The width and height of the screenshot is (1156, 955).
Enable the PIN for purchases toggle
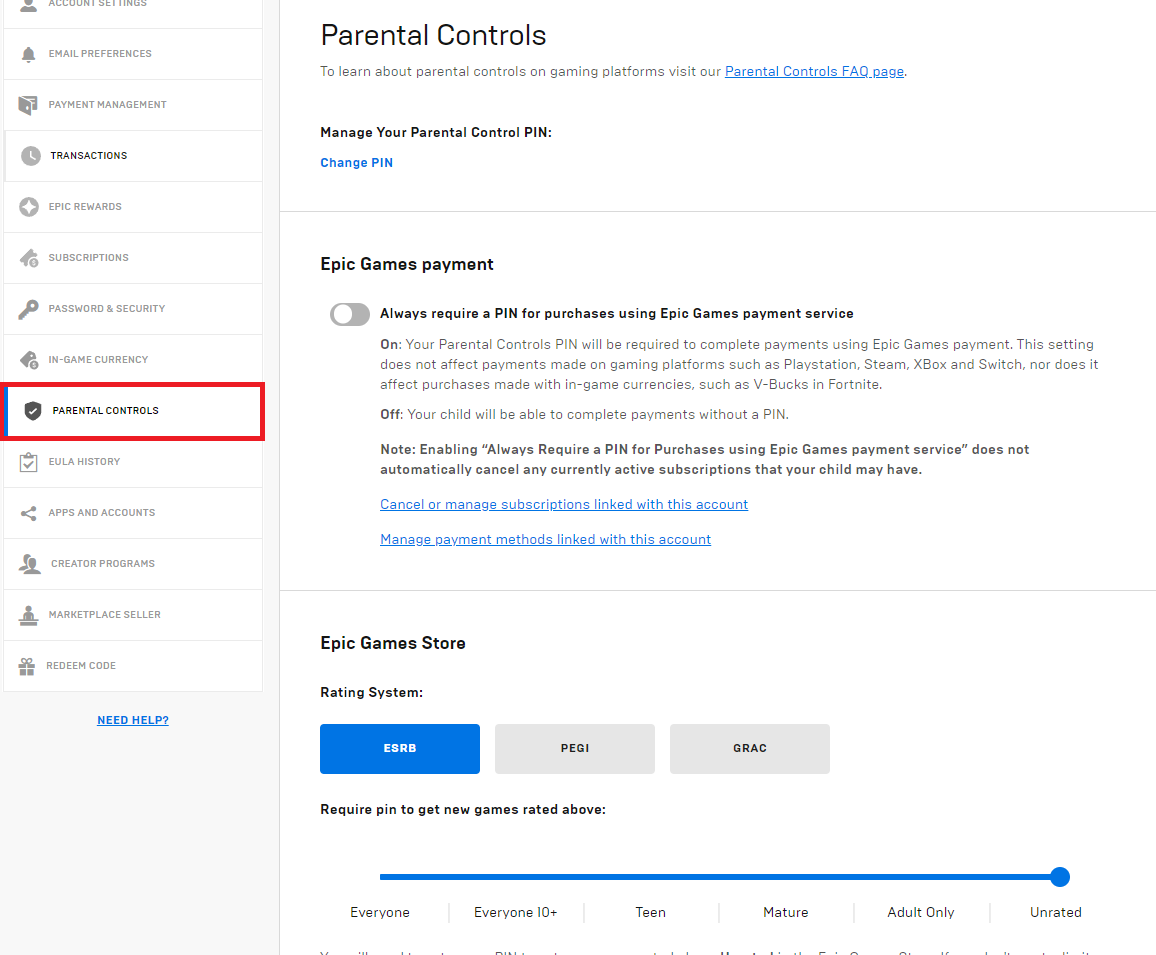point(350,314)
